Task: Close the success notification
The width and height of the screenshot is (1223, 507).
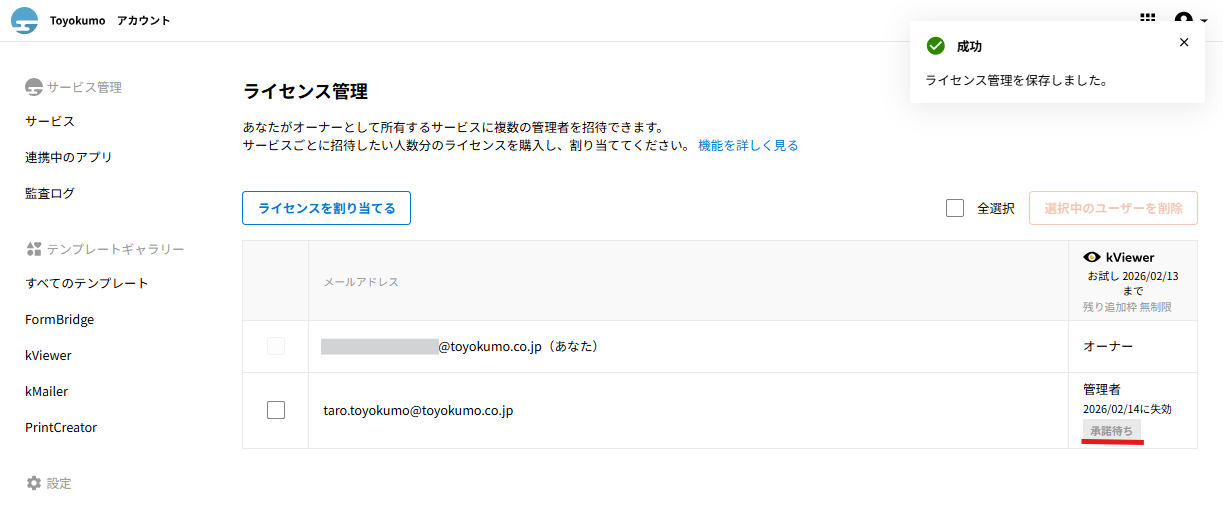Action: point(1184,42)
